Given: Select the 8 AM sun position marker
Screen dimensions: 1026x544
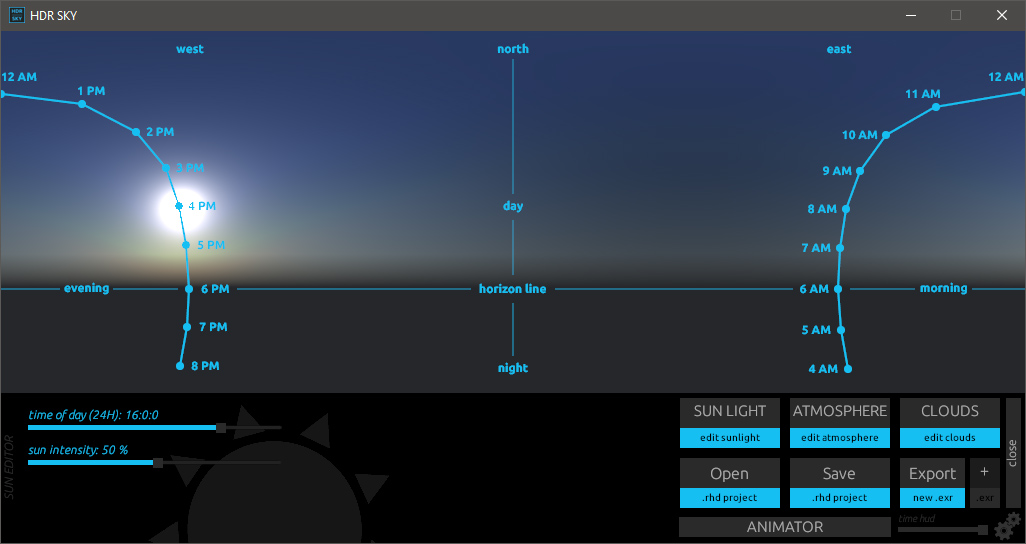Looking at the screenshot, I should coord(845,209).
